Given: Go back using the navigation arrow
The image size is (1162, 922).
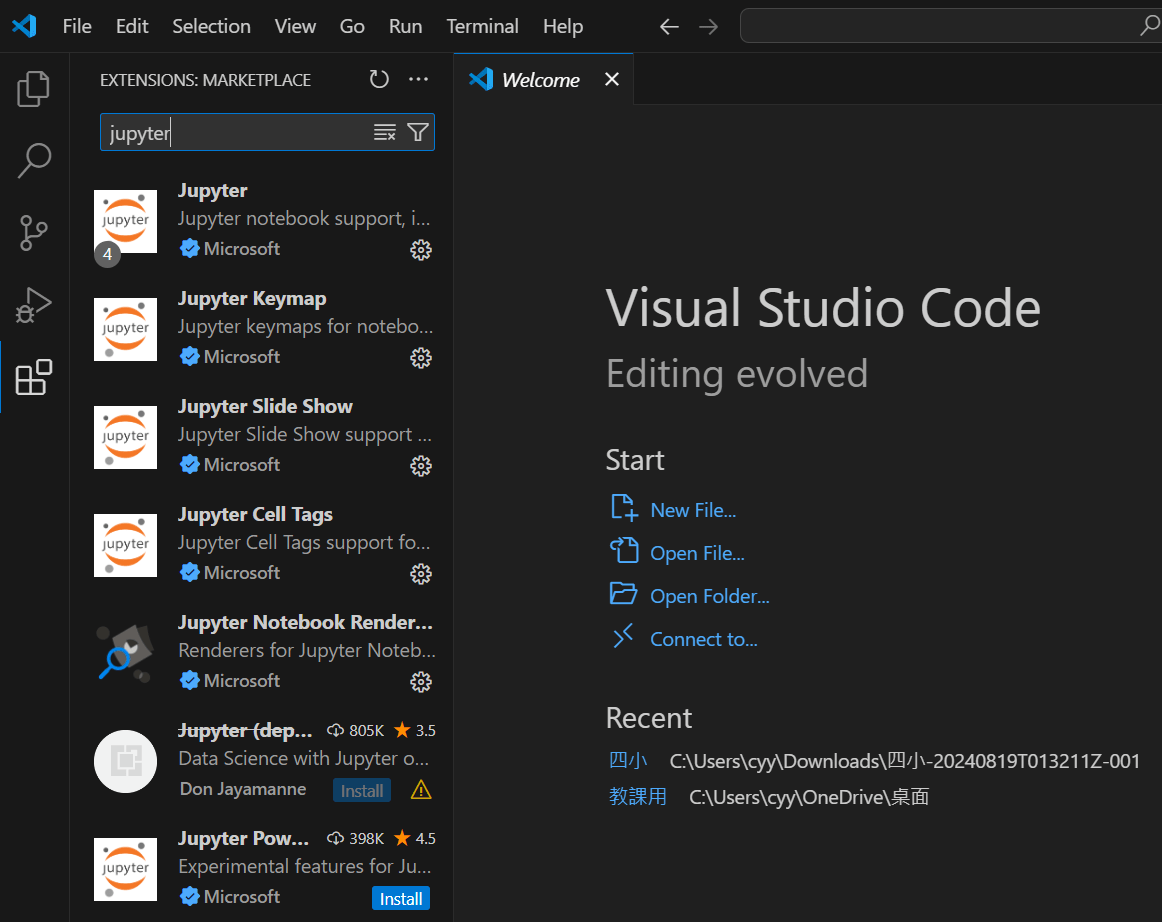Looking at the screenshot, I should pos(669,27).
